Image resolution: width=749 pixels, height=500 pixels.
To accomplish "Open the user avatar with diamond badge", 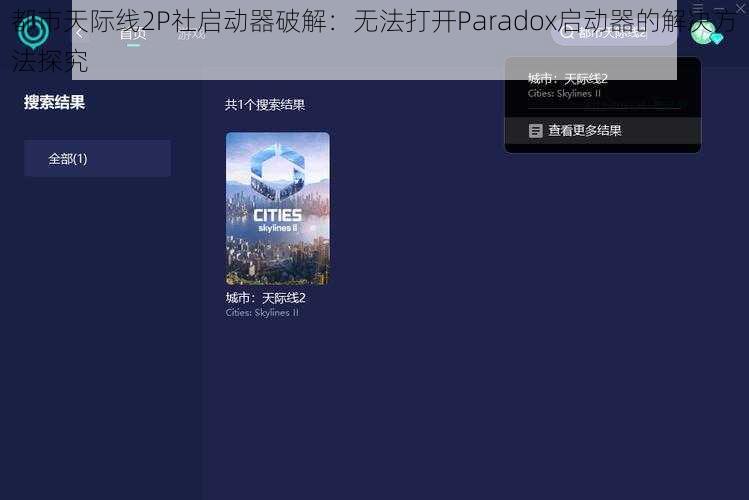I will [706, 33].
